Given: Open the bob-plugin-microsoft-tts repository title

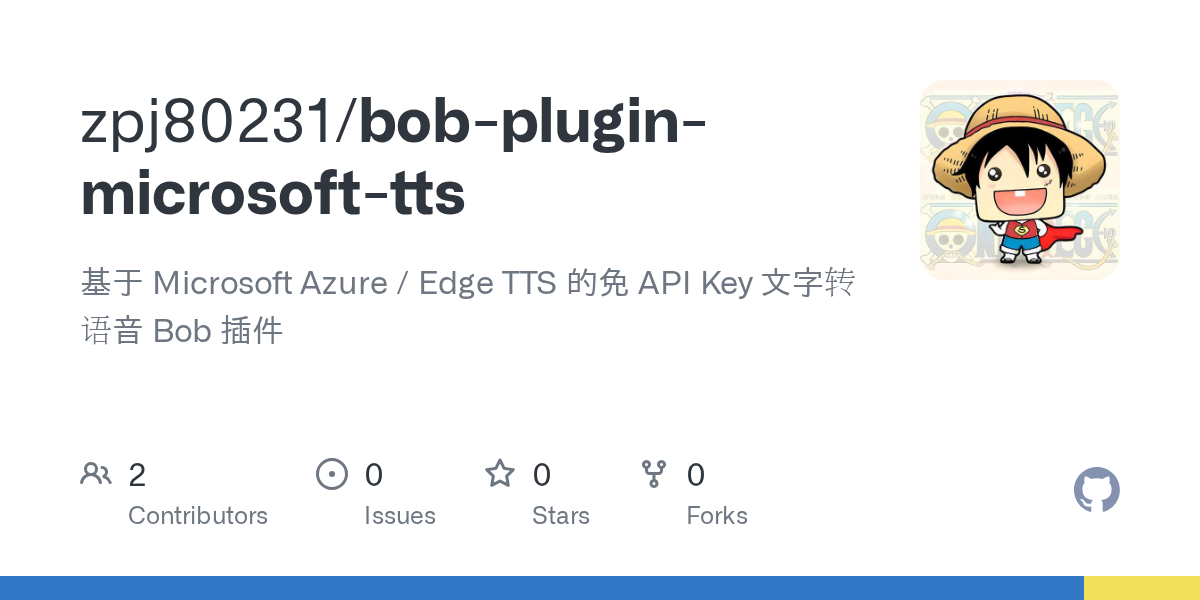Looking at the screenshot, I should [x=394, y=158].
